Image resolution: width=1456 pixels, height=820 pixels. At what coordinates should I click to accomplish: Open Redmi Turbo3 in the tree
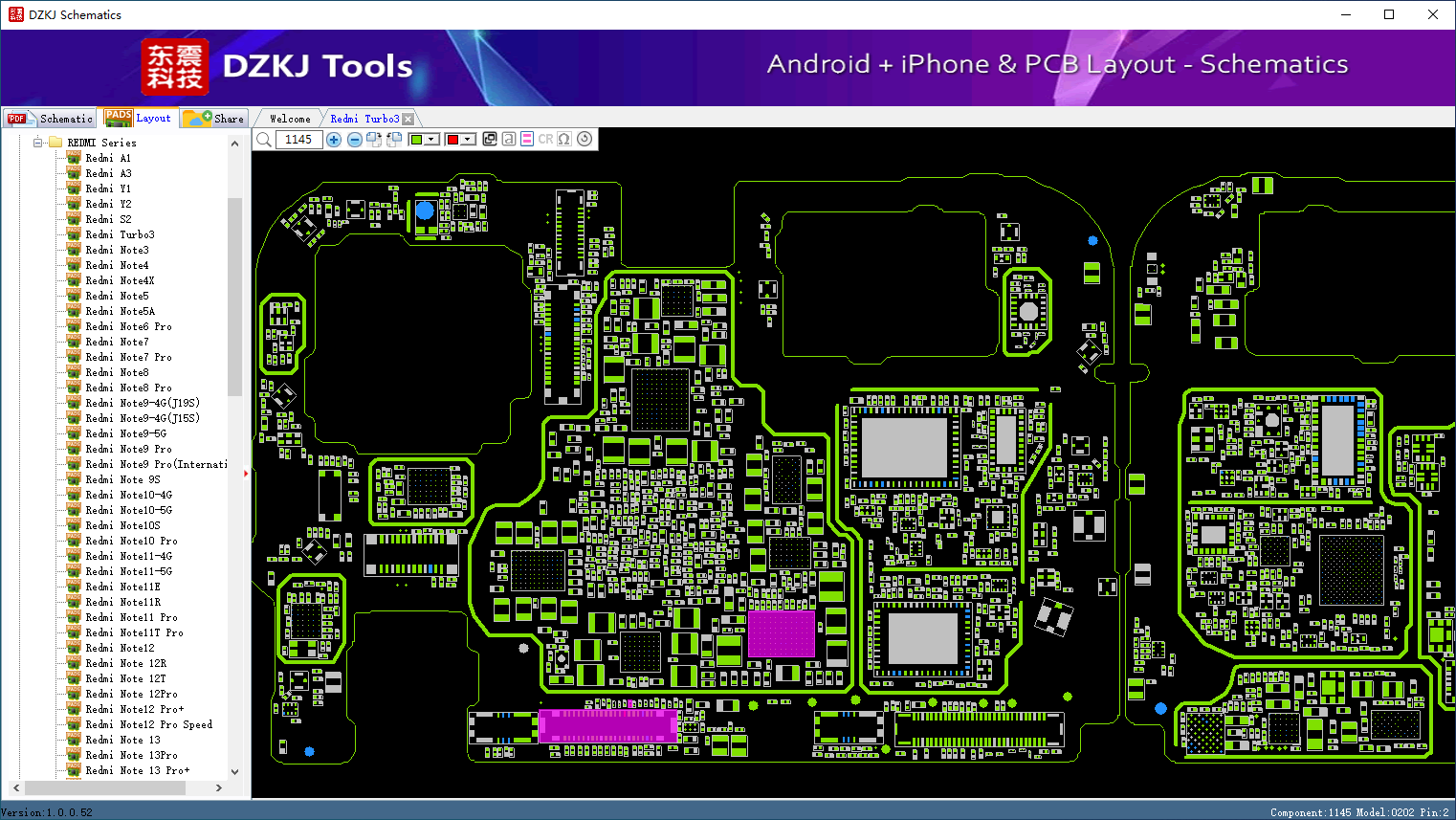(x=120, y=234)
